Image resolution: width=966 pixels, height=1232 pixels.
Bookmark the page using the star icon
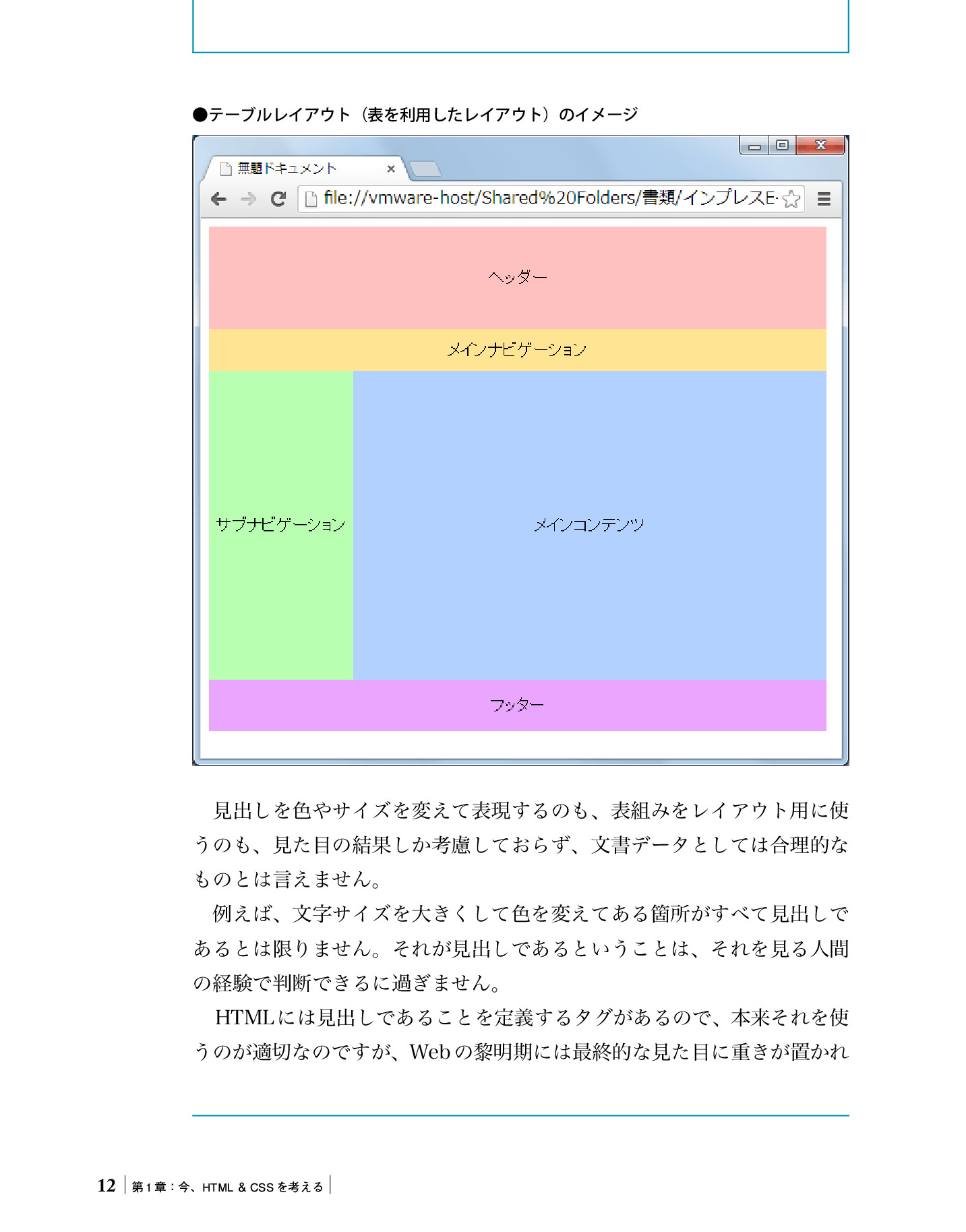pos(791,199)
